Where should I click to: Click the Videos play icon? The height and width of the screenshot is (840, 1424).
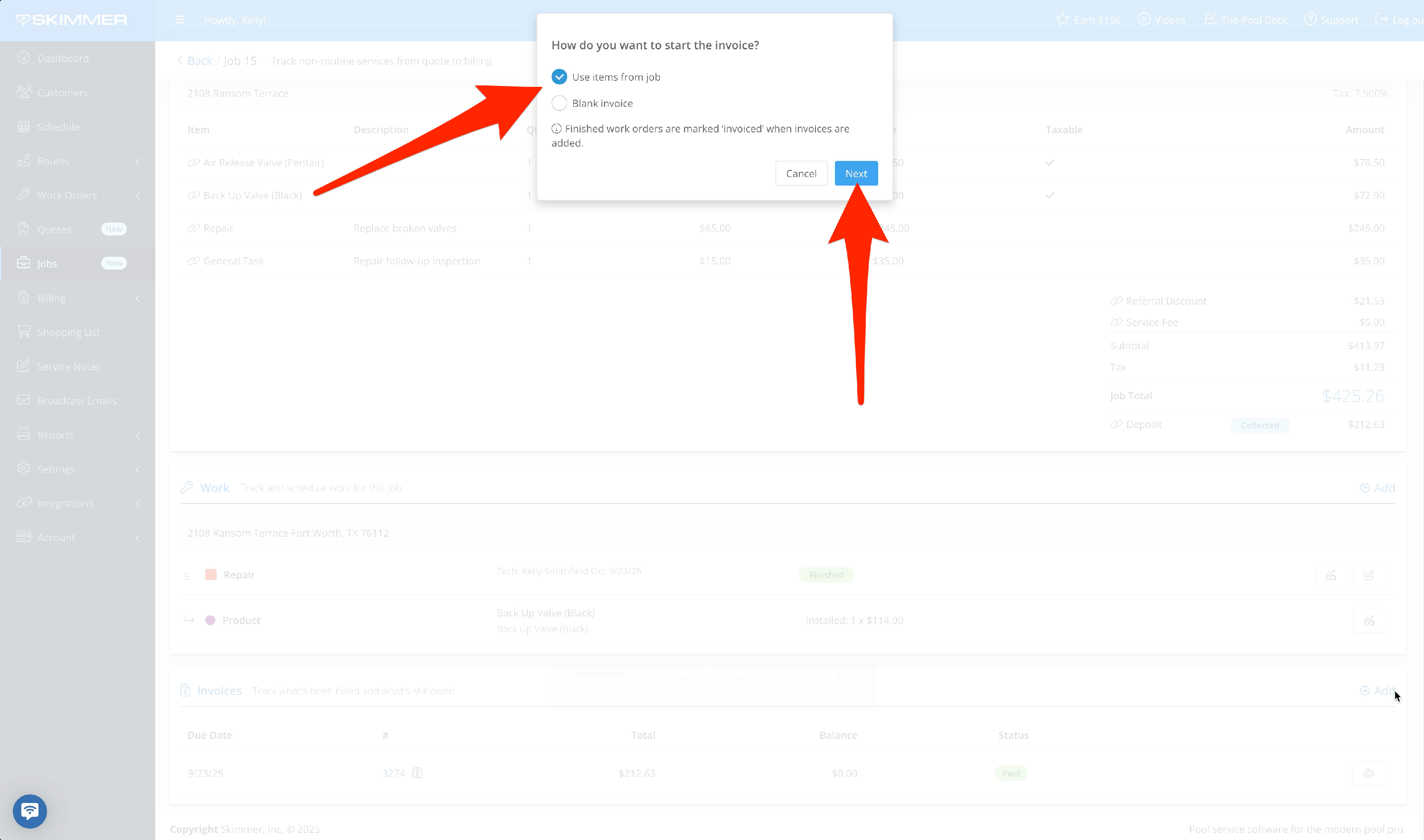click(1144, 19)
